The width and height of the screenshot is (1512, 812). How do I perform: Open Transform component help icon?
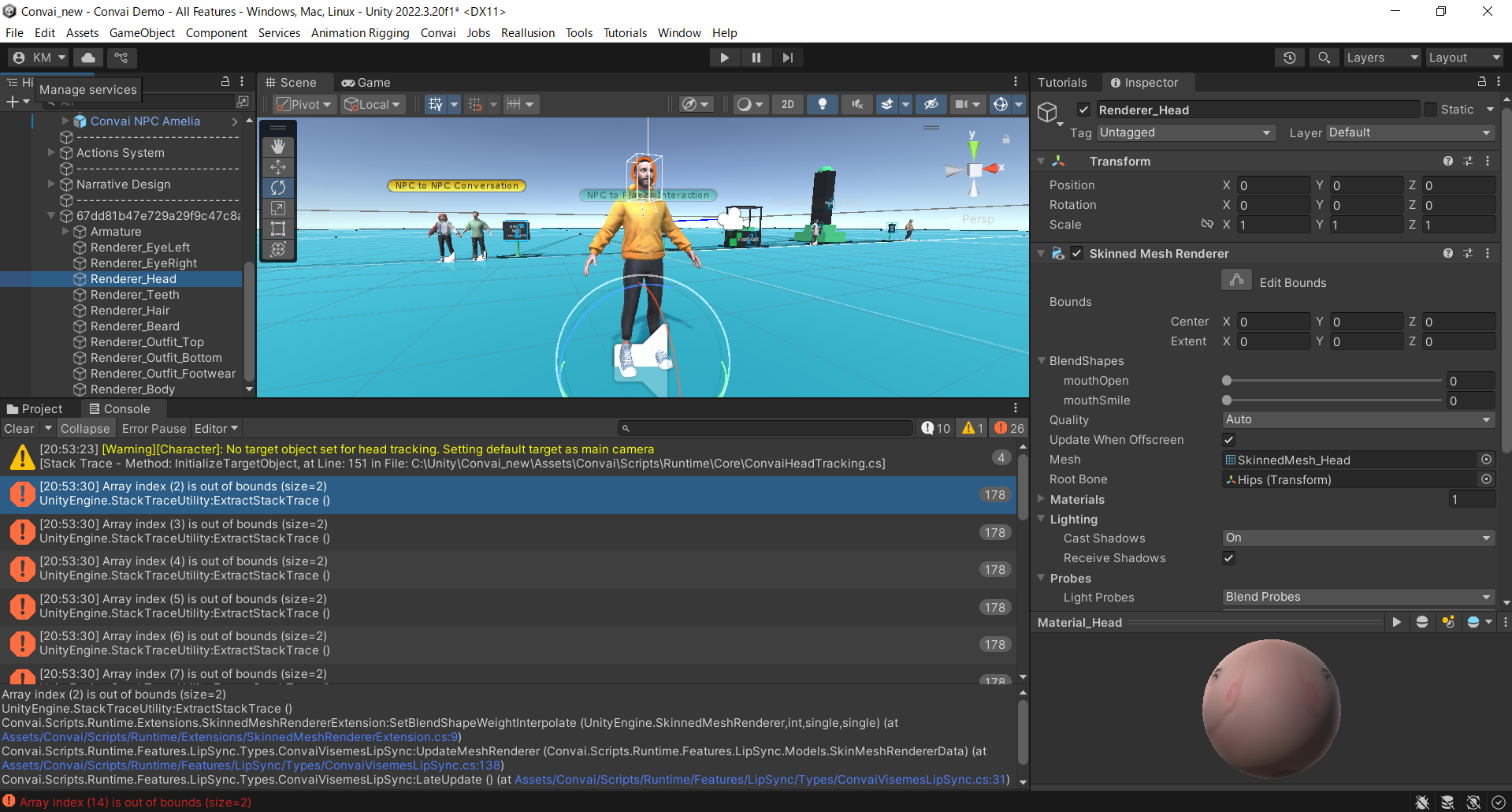coord(1448,161)
